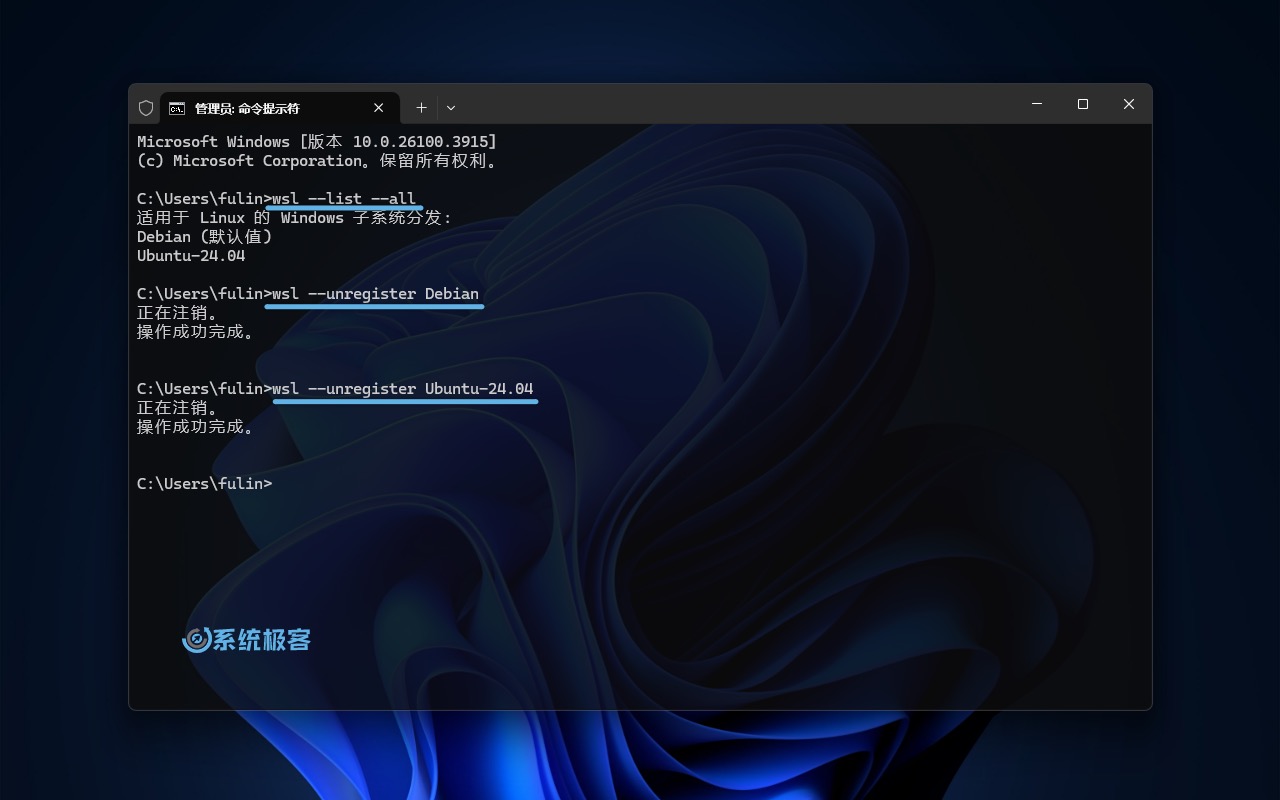Click 正在注销 under the Ubuntu-24.04 command
Screen dimensions: 1280x800
(177, 408)
